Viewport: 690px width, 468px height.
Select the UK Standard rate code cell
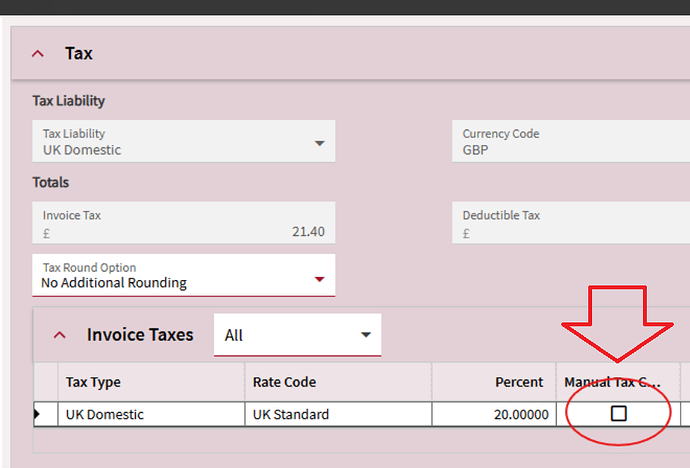pos(337,414)
